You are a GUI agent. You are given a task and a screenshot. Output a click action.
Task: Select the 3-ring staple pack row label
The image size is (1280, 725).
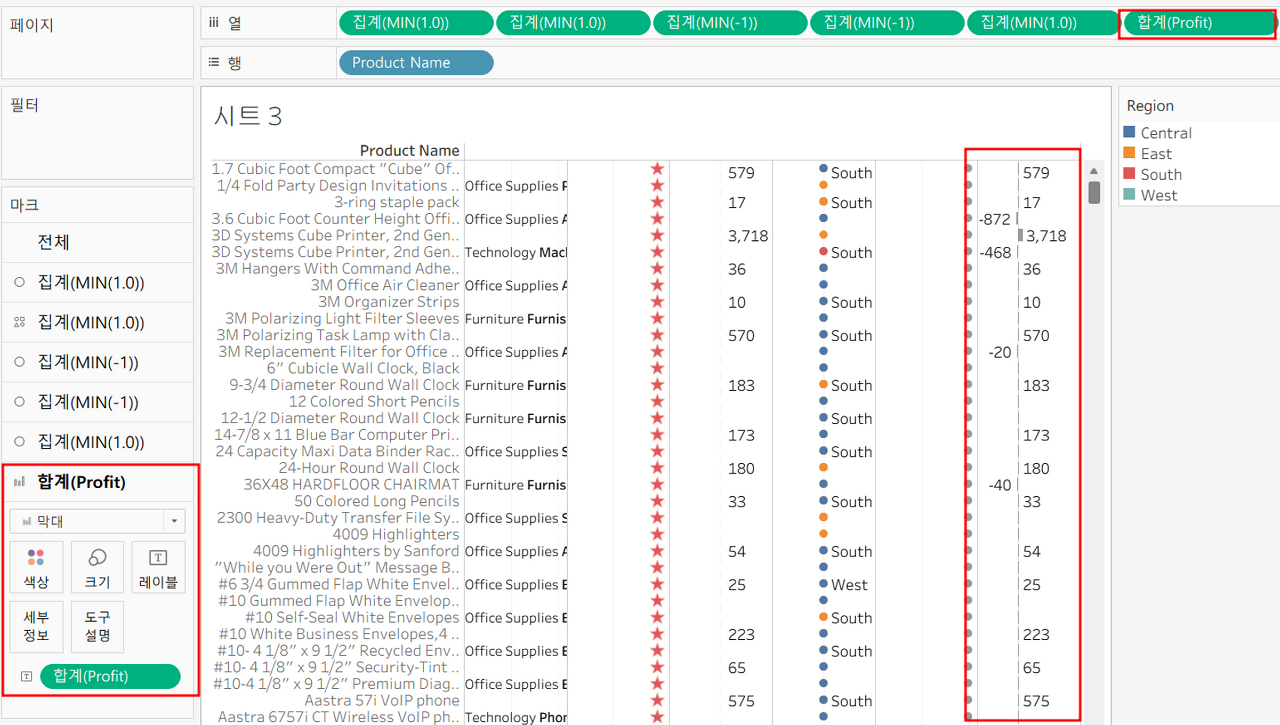pyautogui.click(x=397, y=202)
